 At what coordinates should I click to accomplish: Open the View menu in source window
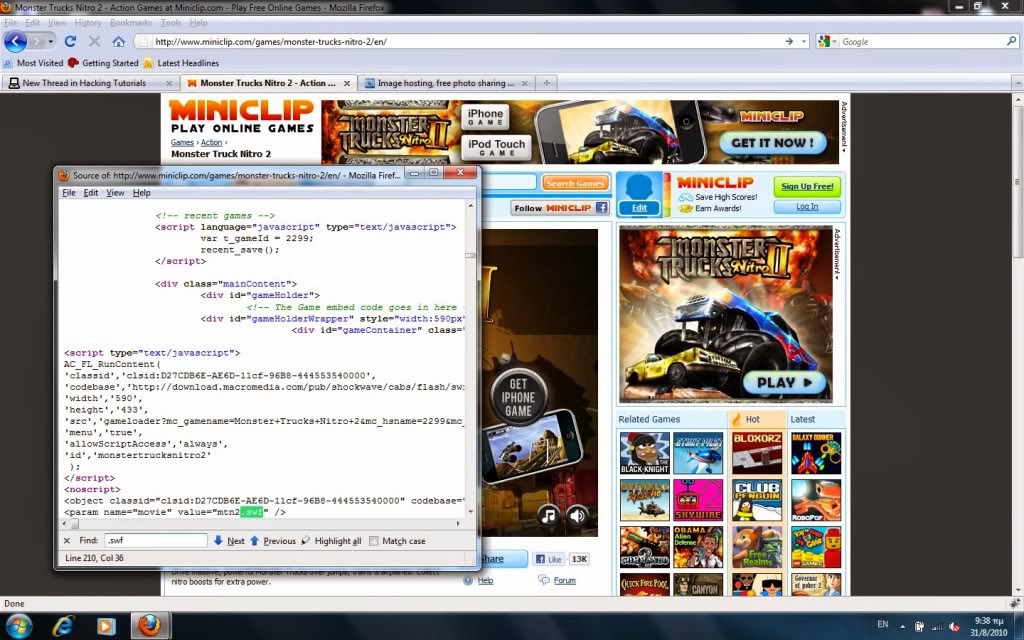point(115,193)
